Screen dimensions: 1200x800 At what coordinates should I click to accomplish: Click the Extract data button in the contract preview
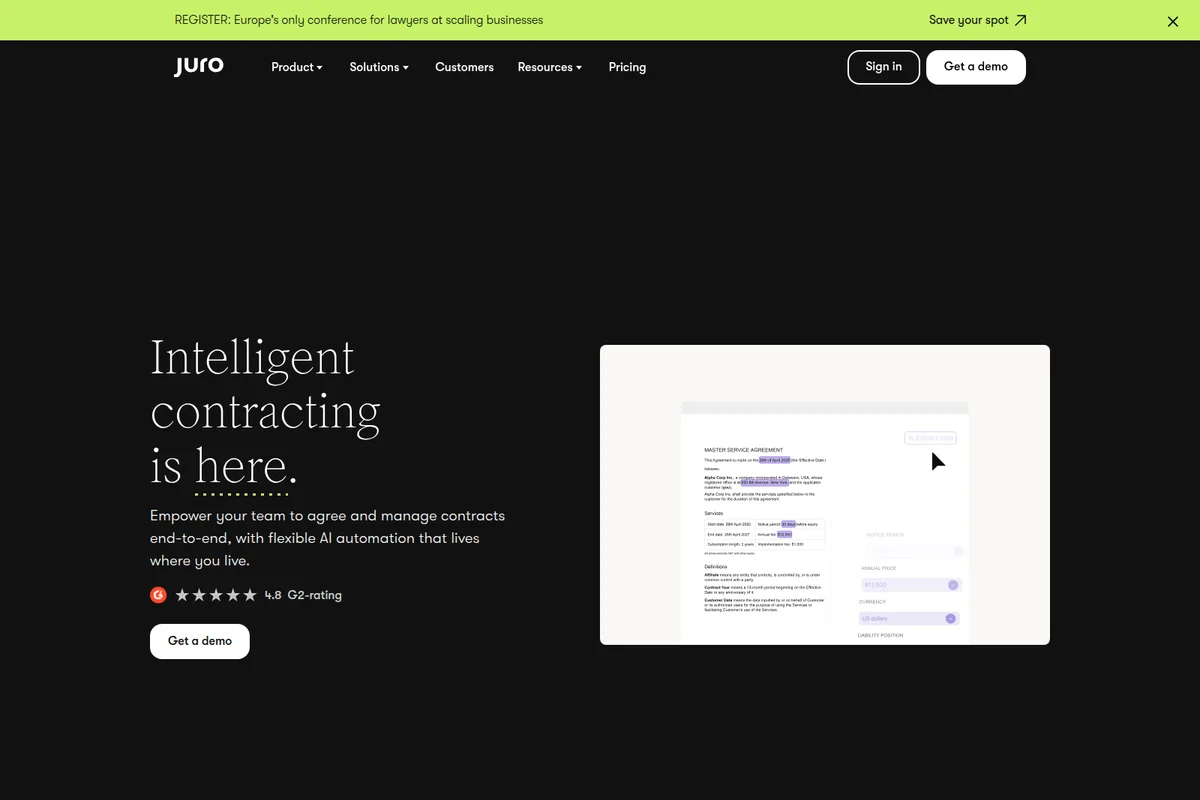point(932,437)
